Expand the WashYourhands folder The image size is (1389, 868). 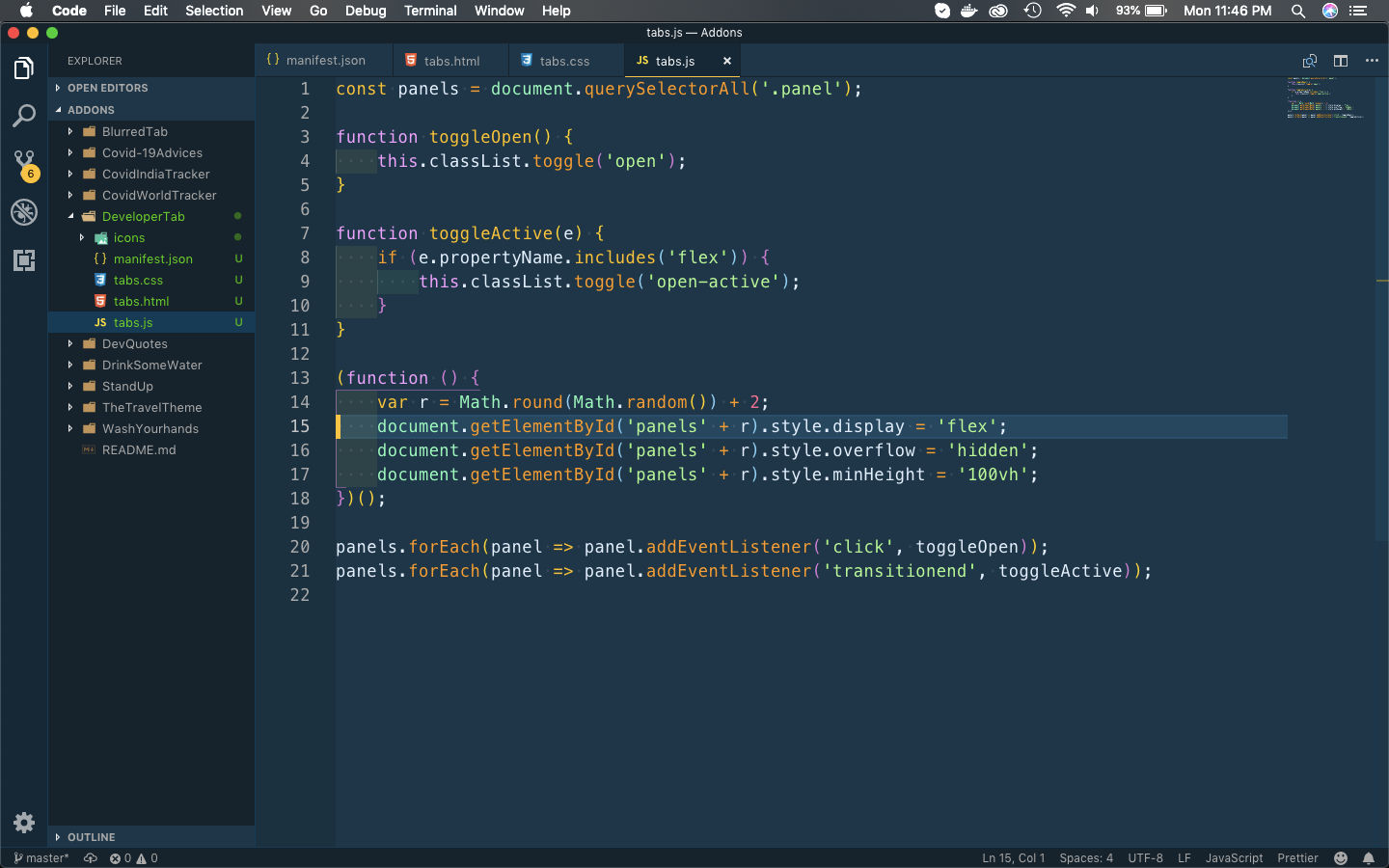click(x=151, y=428)
